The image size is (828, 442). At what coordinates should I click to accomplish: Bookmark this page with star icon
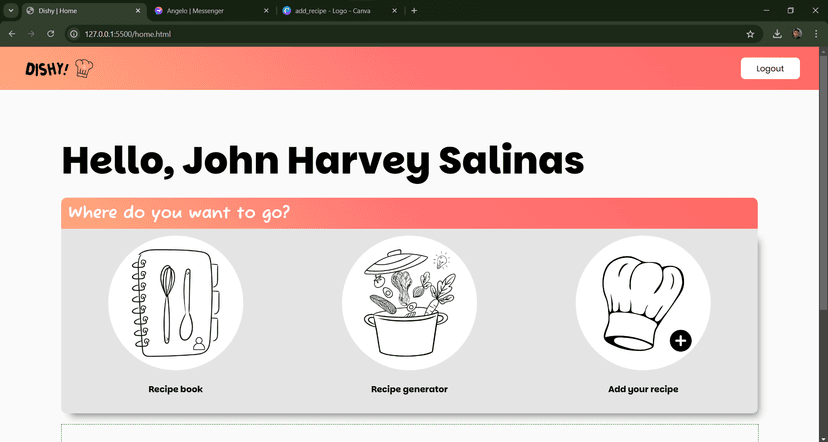pos(750,33)
